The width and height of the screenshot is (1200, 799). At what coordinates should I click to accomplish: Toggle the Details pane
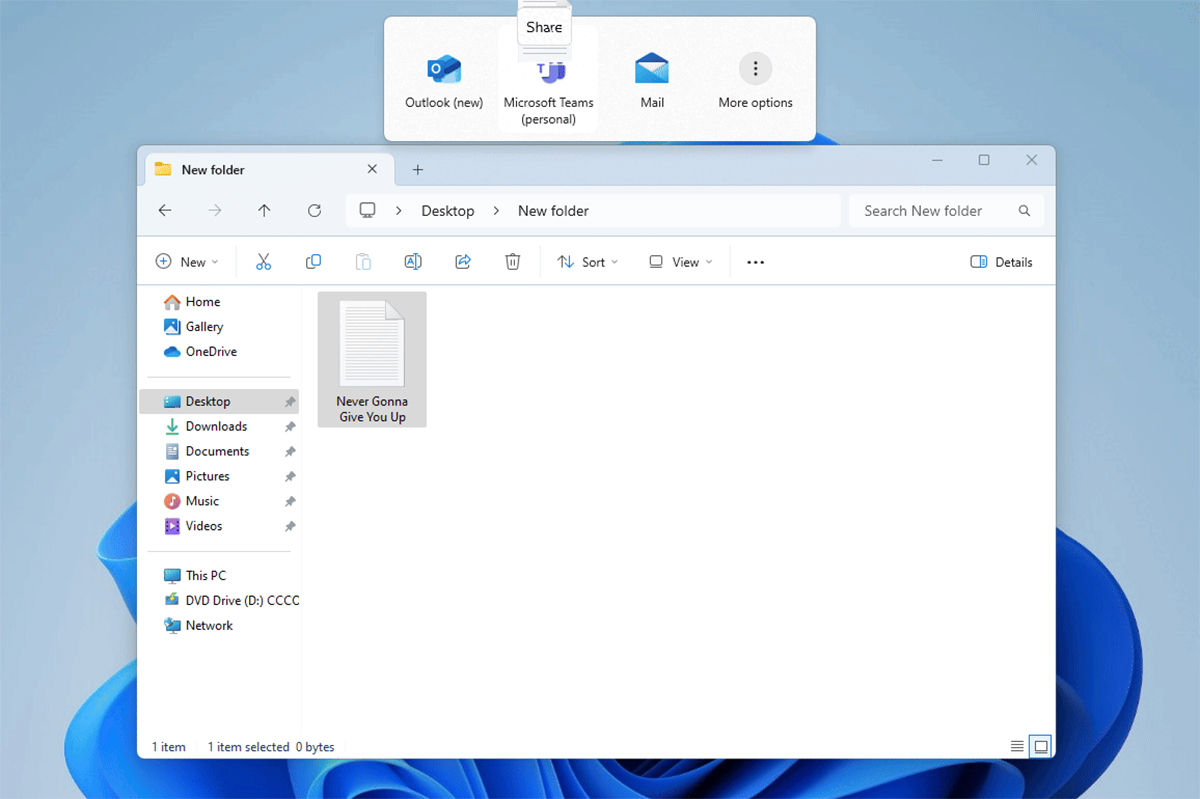click(x=1001, y=262)
